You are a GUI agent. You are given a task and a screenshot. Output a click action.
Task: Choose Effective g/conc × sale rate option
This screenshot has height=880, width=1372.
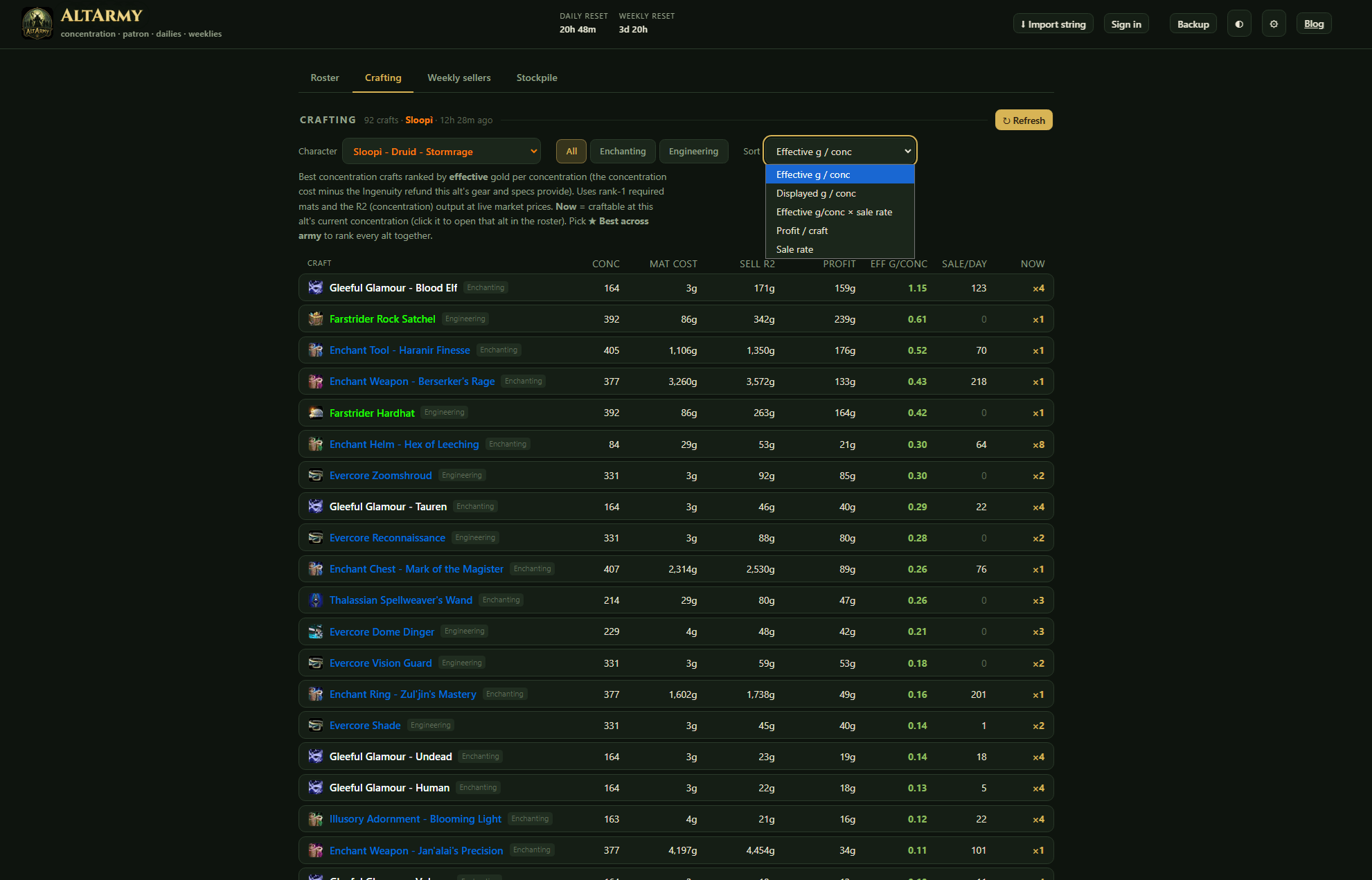[839, 212]
